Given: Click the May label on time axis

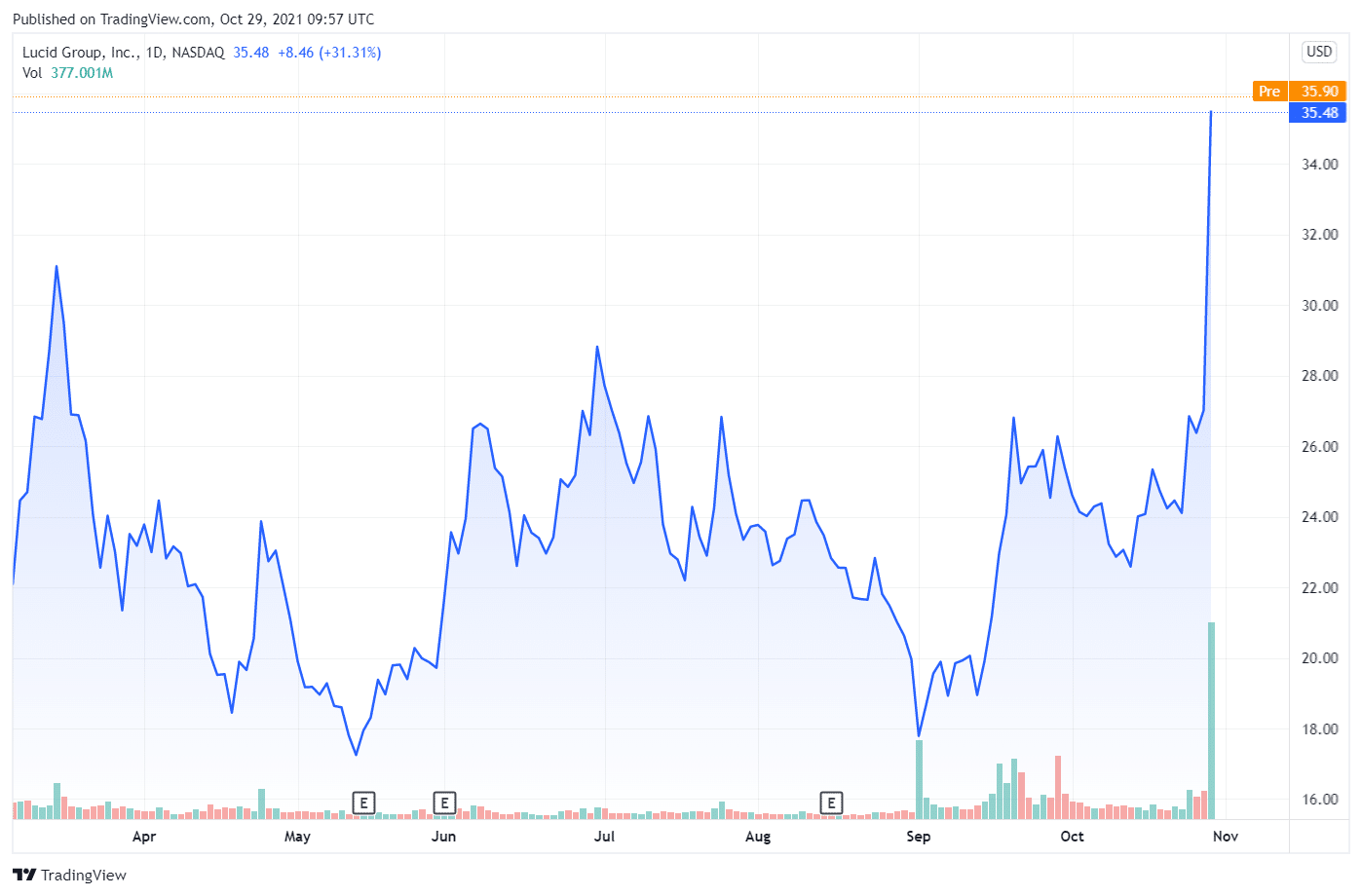Looking at the screenshot, I should point(297,837).
